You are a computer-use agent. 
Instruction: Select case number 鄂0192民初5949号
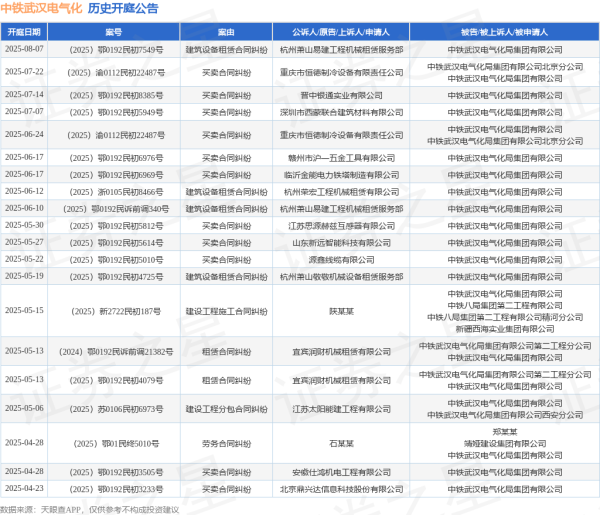[116, 112]
